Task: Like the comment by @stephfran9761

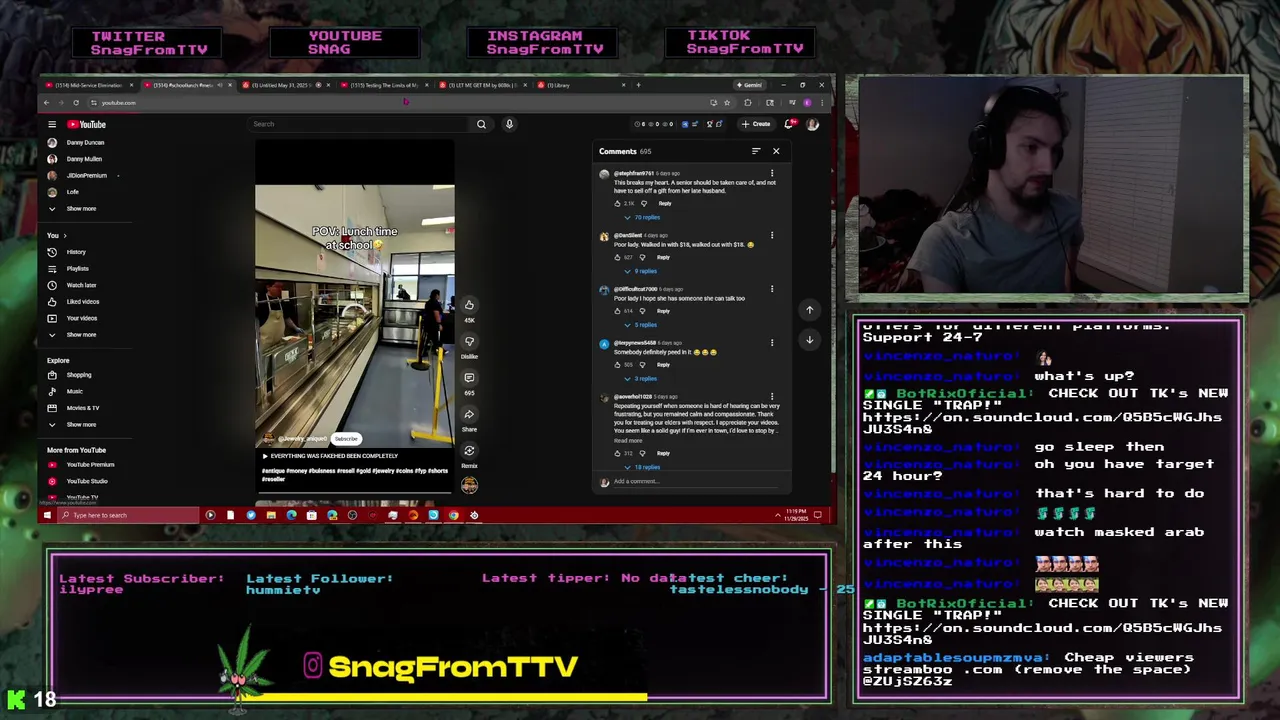Action: pos(618,203)
